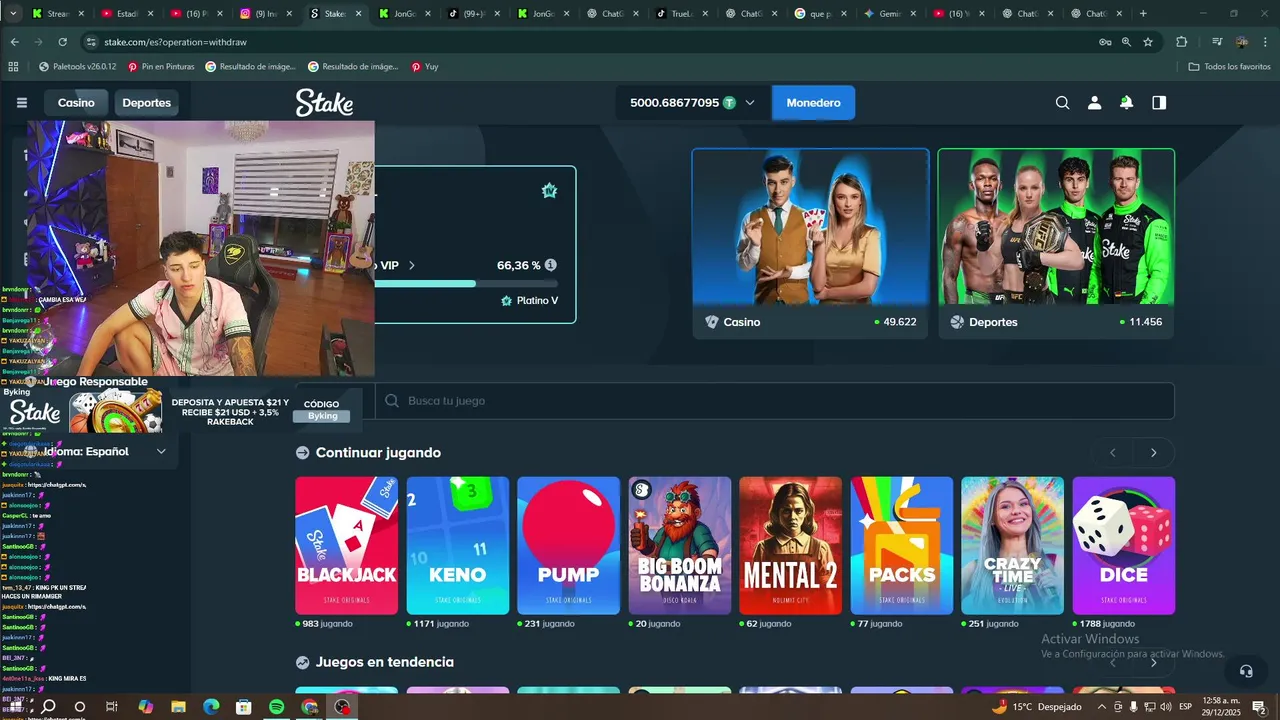Open the VIP progress chevron
The image size is (1280, 720).
click(x=411, y=265)
